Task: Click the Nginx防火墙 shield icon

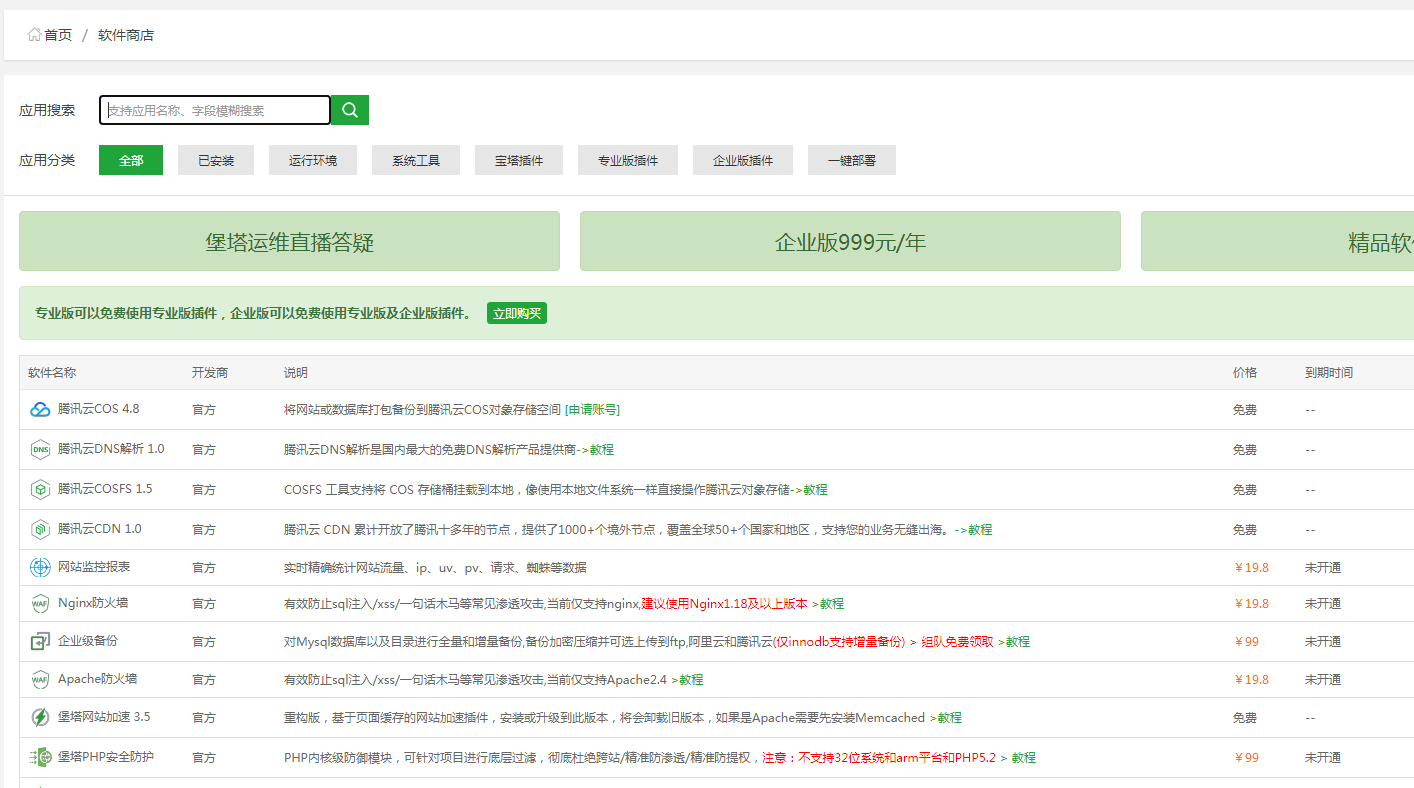Action: coord(40,604)
